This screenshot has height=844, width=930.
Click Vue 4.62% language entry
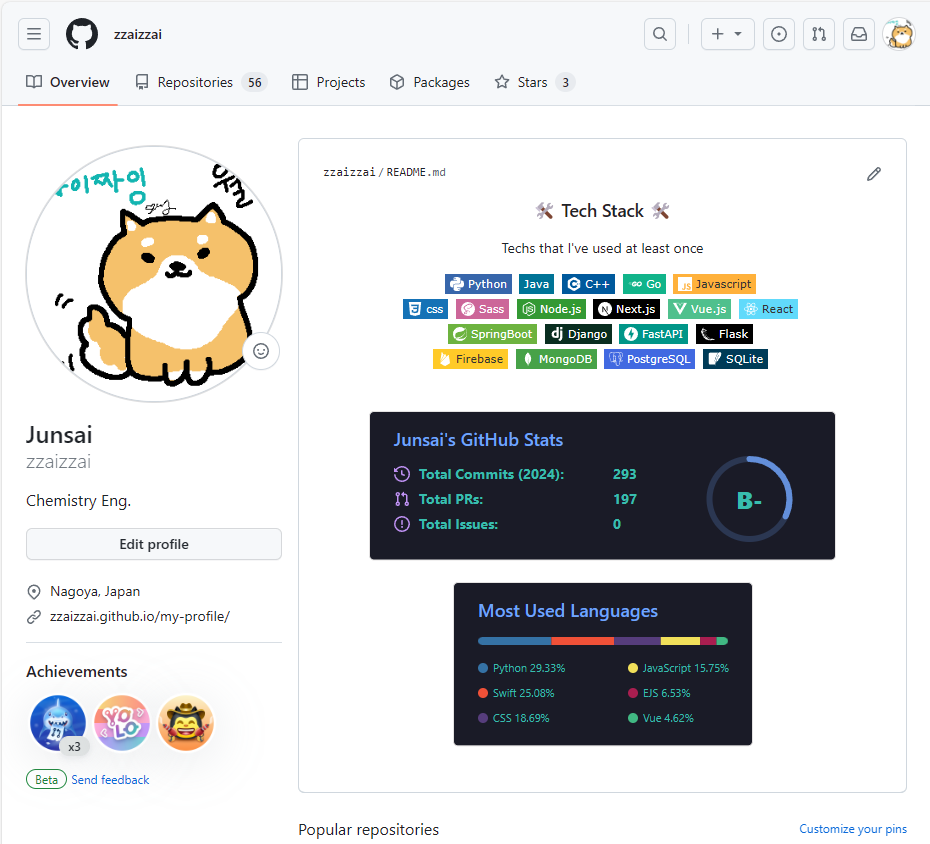tap(661, 718)
